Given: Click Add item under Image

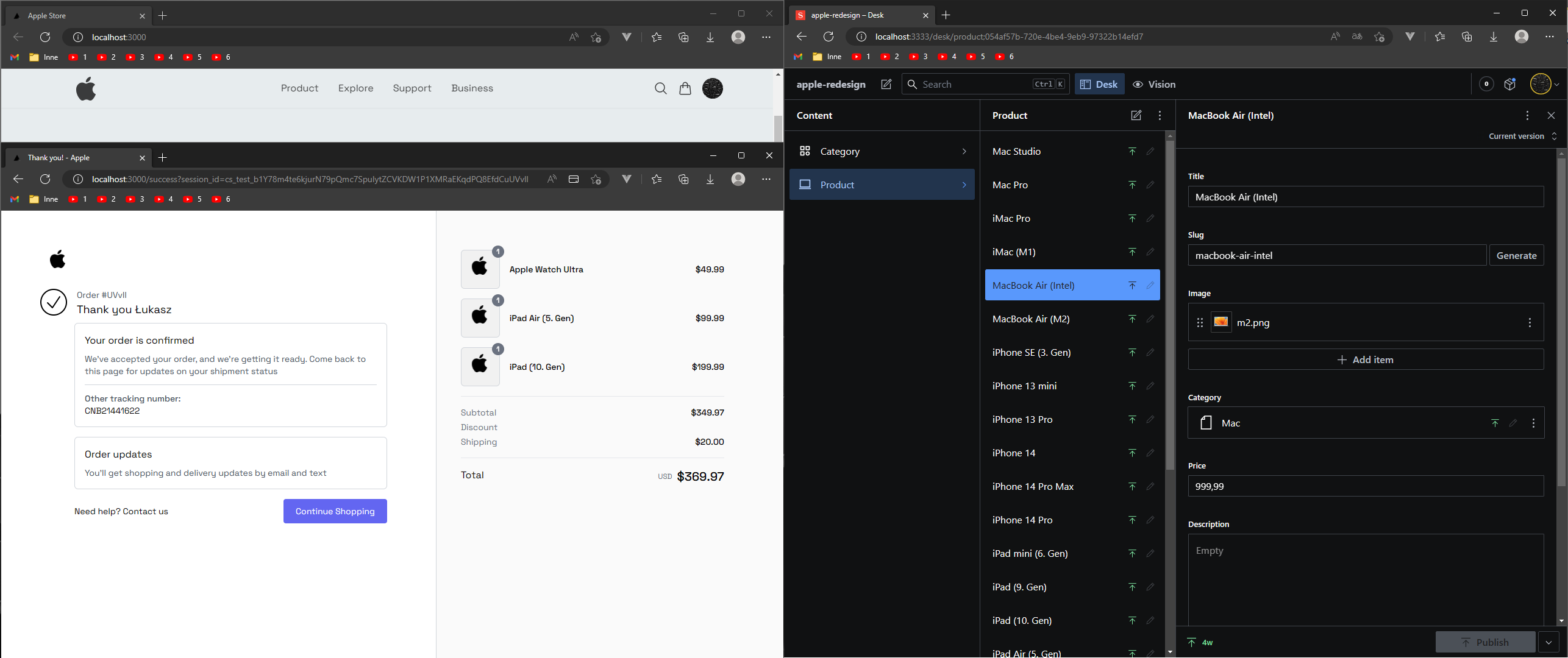Looking at the screenshot, I should 1365,359.
